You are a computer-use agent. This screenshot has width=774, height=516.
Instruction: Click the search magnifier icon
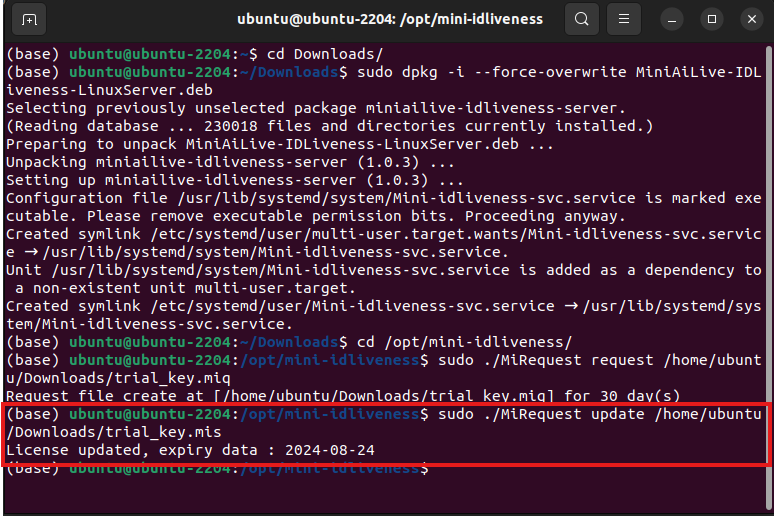(582, 19)
